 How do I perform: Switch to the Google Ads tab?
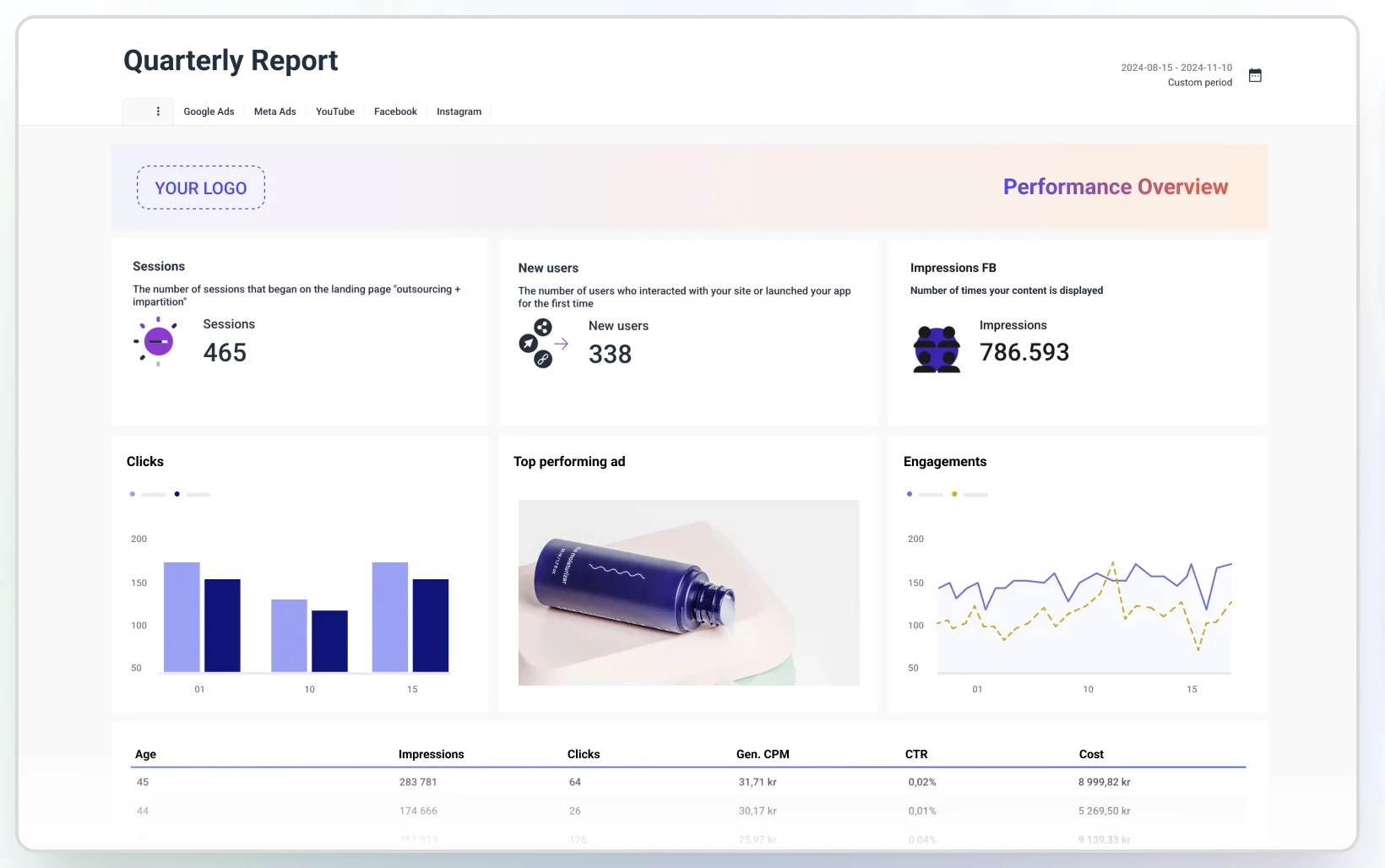(x=209, y=111)
